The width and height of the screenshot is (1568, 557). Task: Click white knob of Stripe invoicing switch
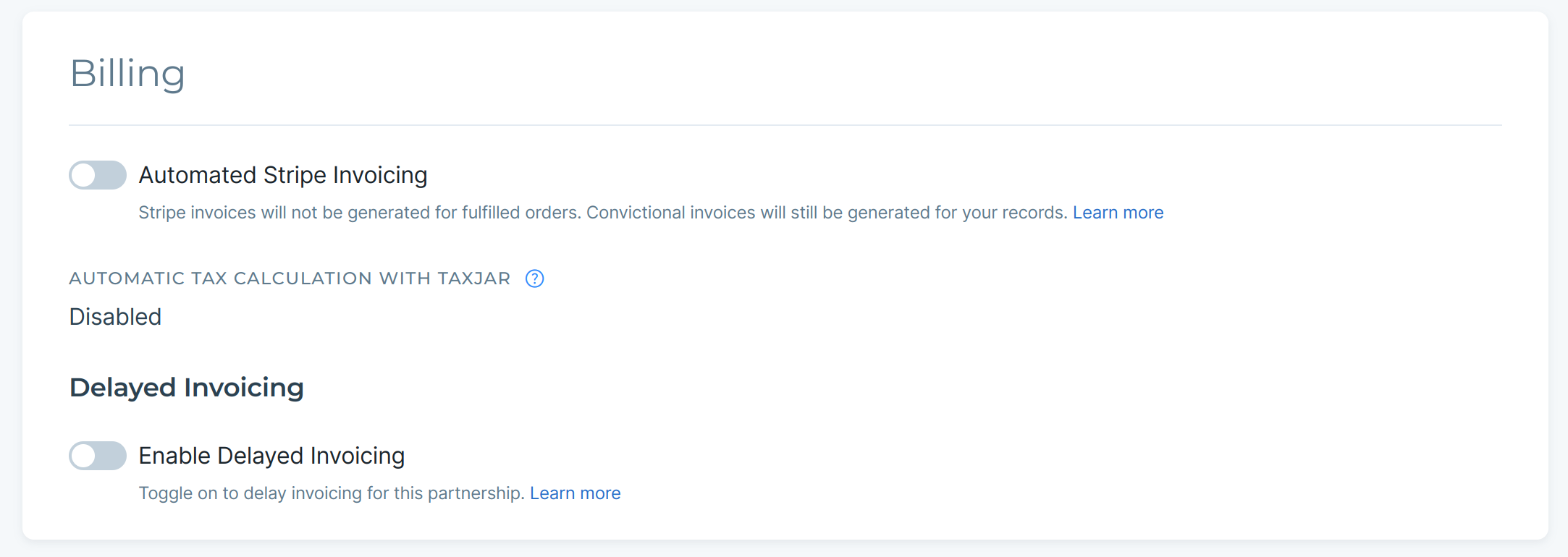coord(84,175)
